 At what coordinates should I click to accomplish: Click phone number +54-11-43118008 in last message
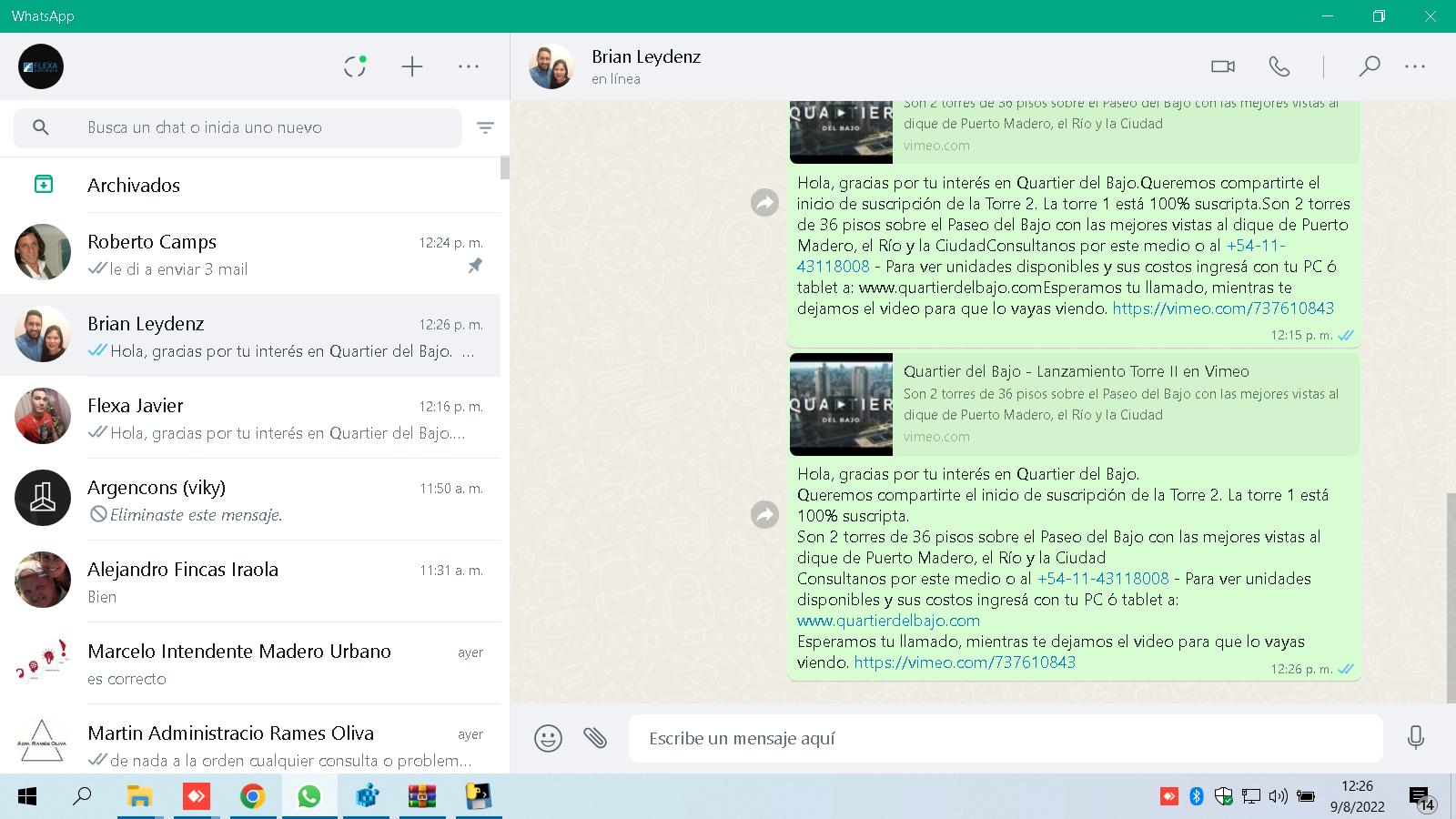(1103, 579)
